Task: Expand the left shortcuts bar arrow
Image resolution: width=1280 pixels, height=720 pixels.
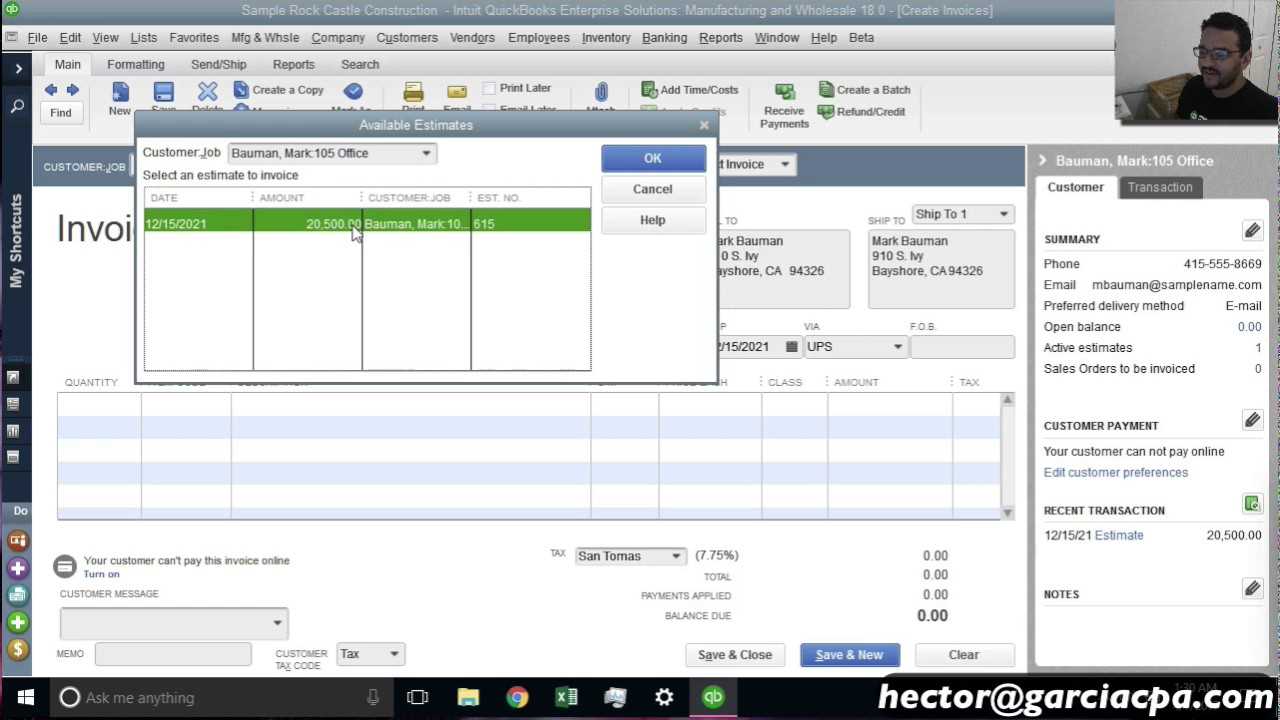Action: [x=18, y=69]
